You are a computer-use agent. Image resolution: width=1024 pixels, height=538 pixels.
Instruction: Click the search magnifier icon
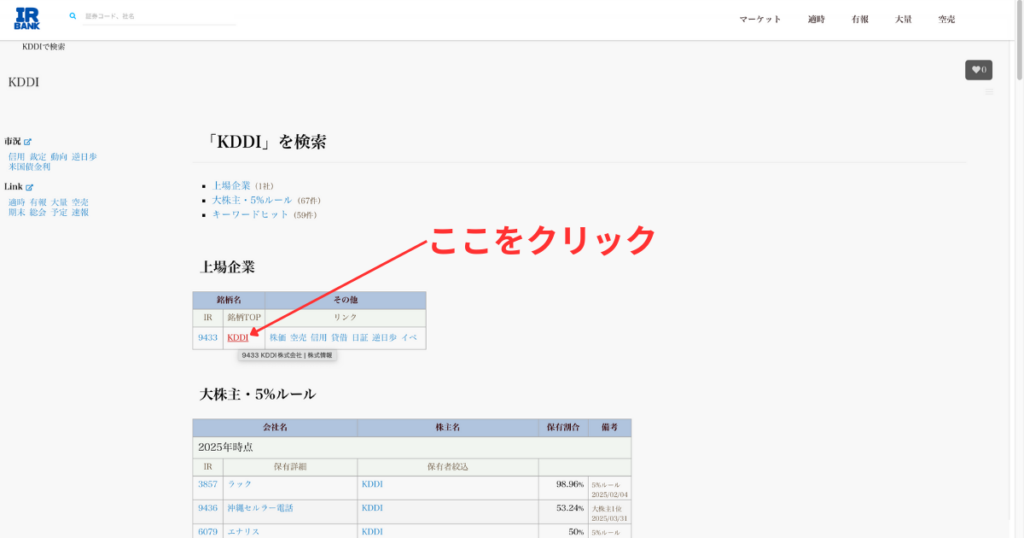tap(72, 16)
